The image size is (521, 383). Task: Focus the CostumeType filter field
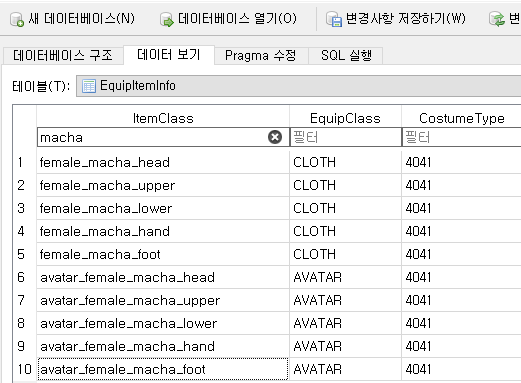[x=462, y=137]
